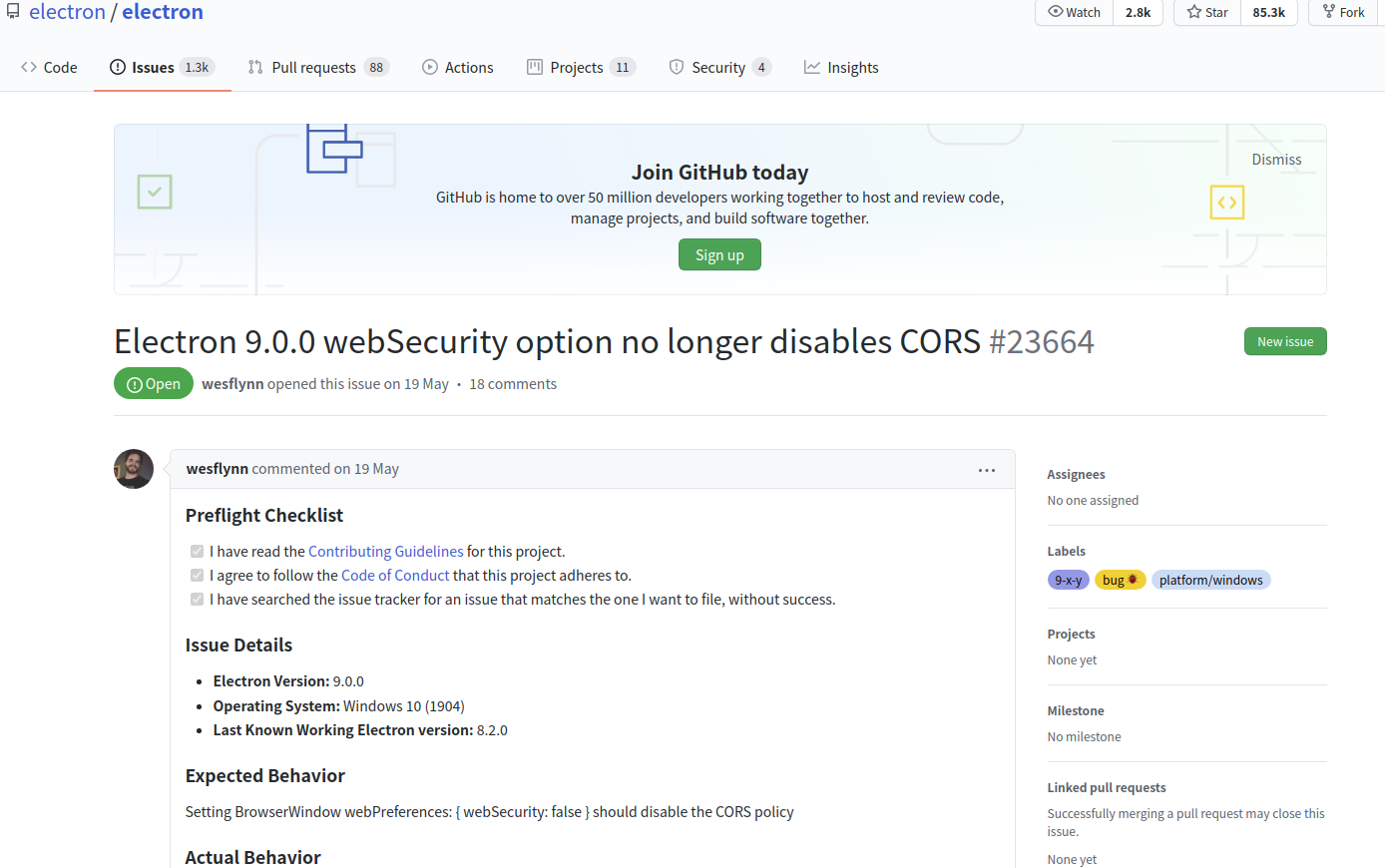Image resolution: width=1385 pixels, height=868 pixels.
Task: Click the Watch eye icon
Action: (x=1056, y=12)
